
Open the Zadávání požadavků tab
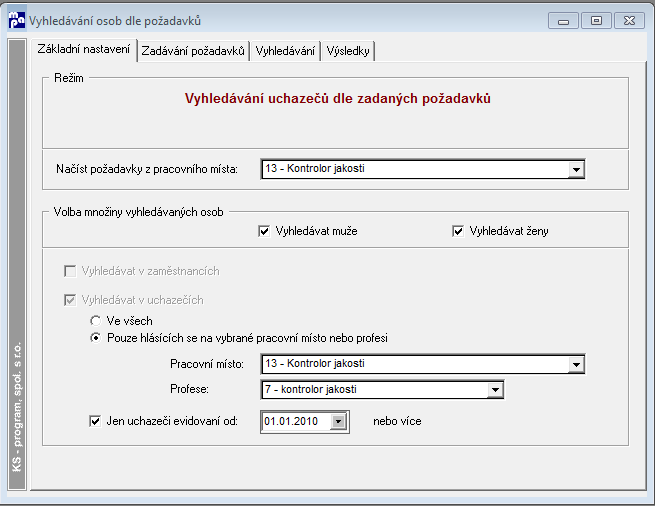193,51
